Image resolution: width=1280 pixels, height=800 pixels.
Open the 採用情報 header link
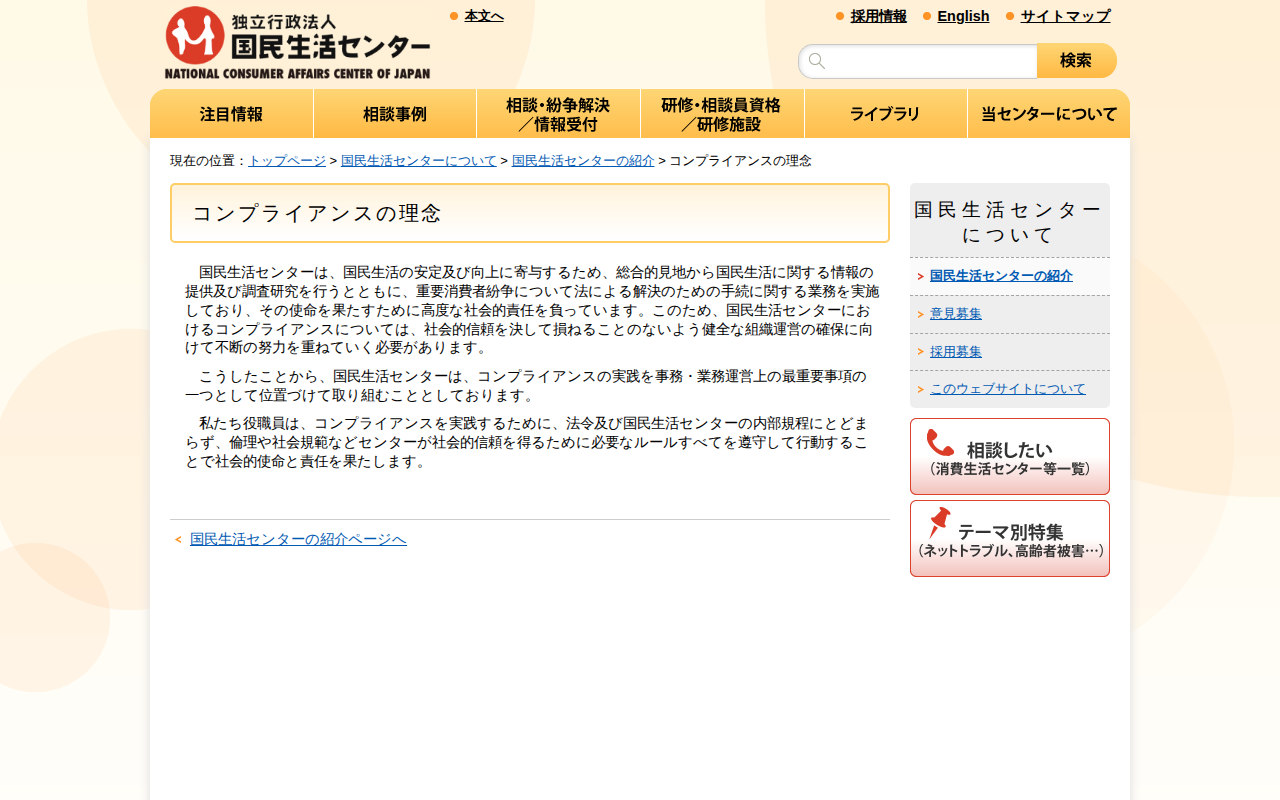pyautogui.click(x=879, y=16)
